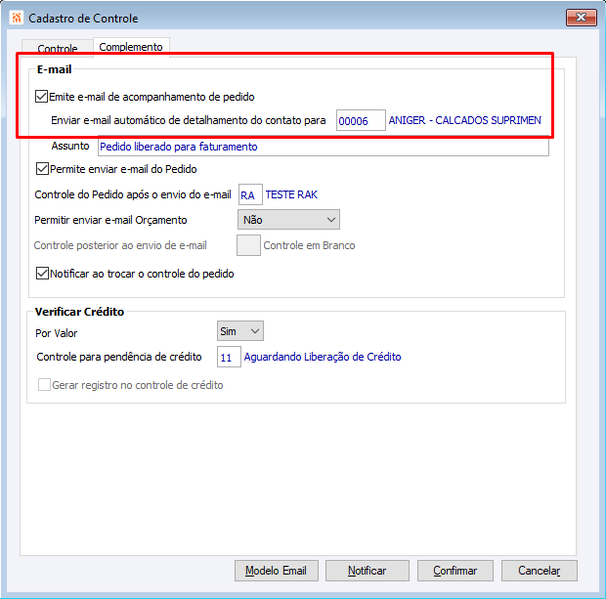The width and height of the screenshot is (606, 599).
Task: Toggle Emite e-mail de acompanhamento de pedido
Action: (41, 97)
